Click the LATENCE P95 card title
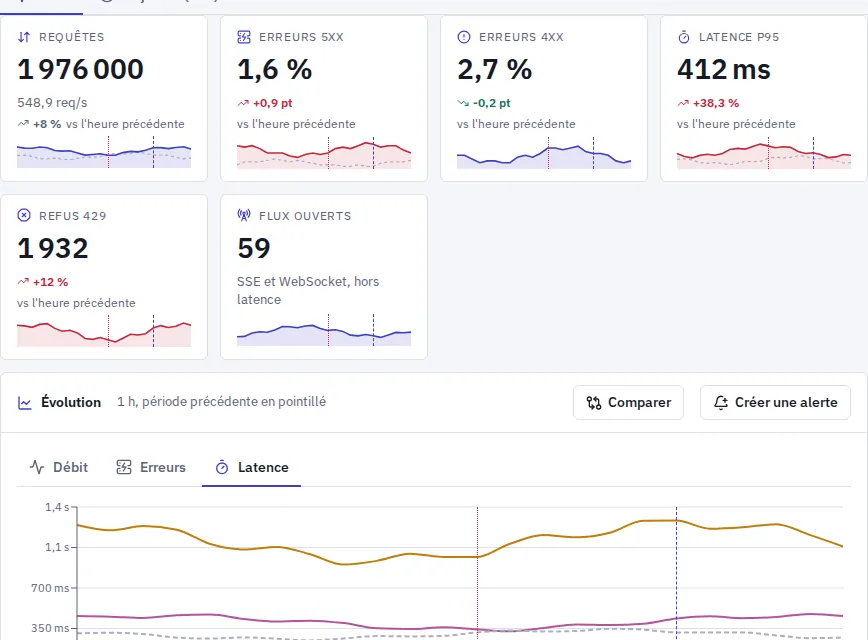 (x=739, y=37)
